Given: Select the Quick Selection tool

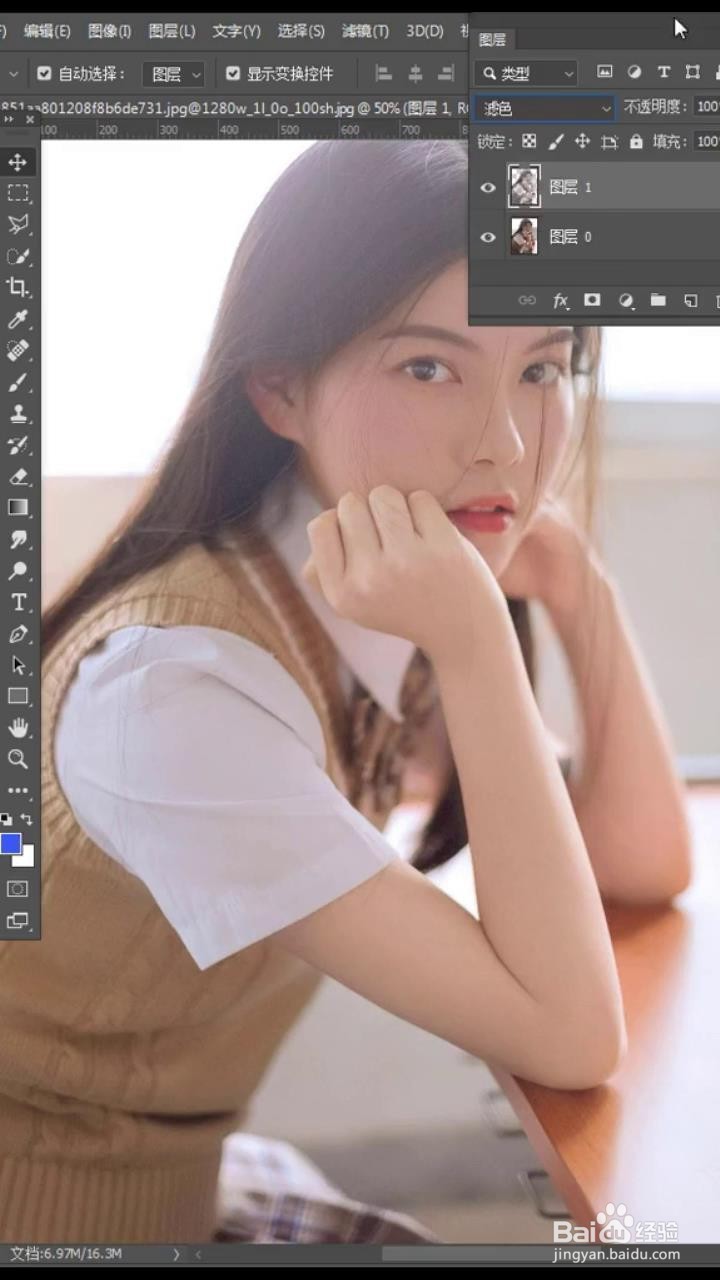Looking at the screenshot, I should (18, 256).
